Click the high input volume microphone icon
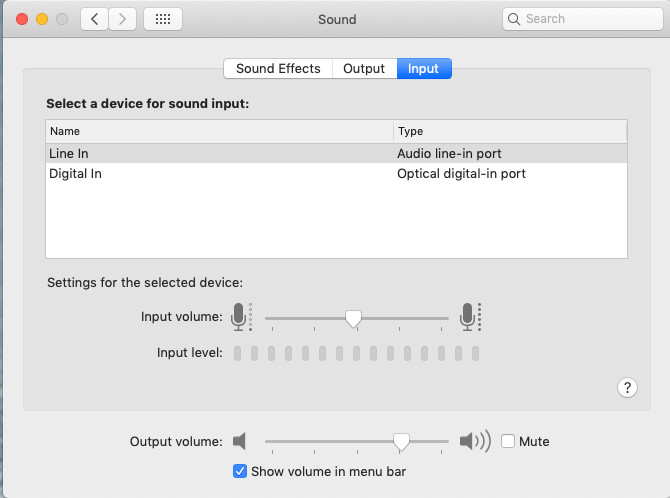The width and height of the screenshot is (670, 498). pos(469,317)
